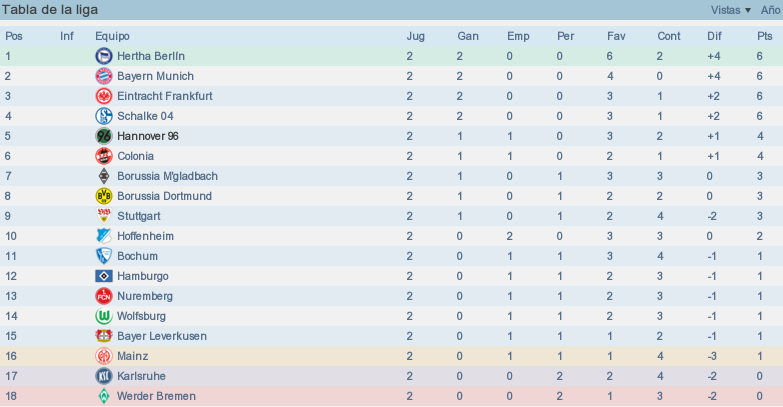Screen dimensions: 783x407
Task: Open the Año option in header
Action: 770,10
